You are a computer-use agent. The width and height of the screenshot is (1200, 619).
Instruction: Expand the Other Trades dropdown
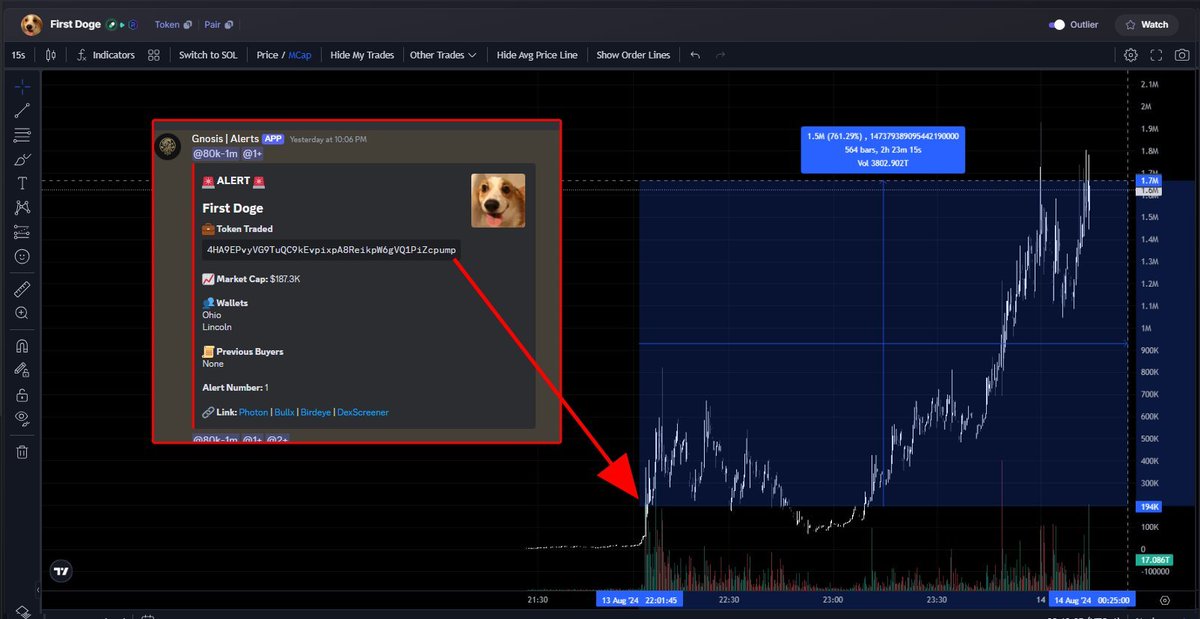(442, 55)
